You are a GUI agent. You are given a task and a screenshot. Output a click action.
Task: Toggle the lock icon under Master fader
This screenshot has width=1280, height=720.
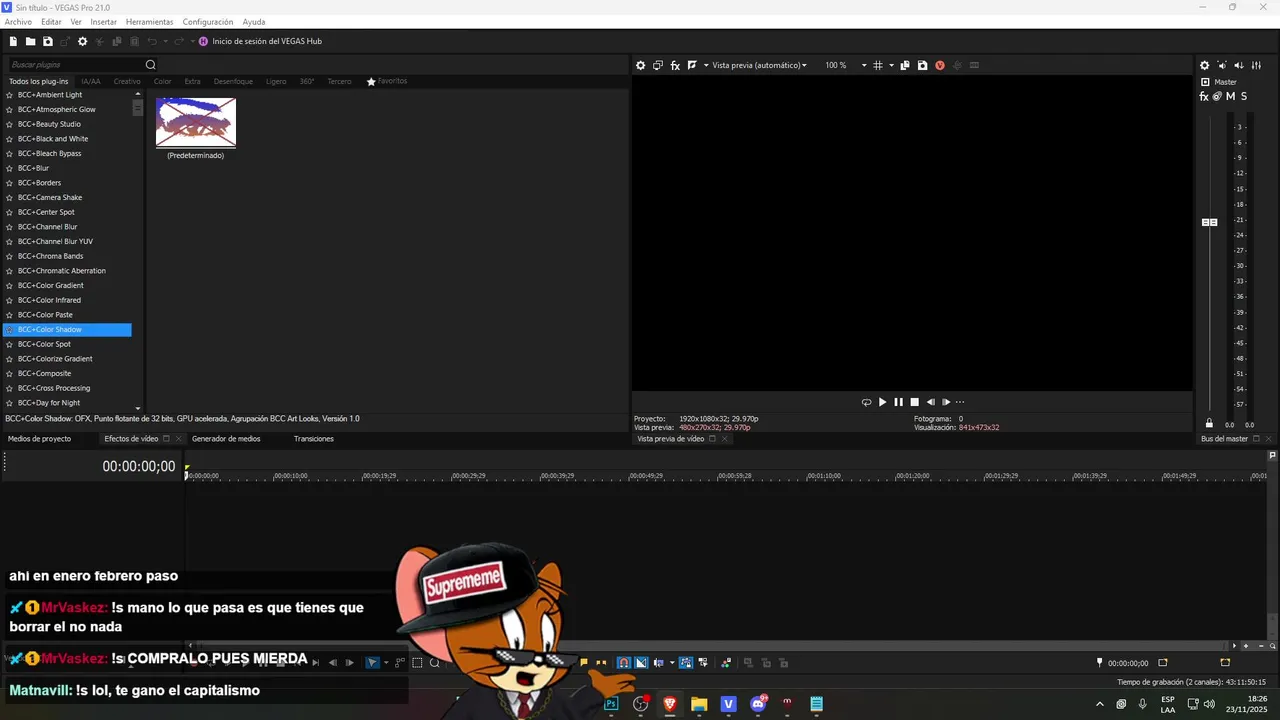click(x=1209, y=424)
